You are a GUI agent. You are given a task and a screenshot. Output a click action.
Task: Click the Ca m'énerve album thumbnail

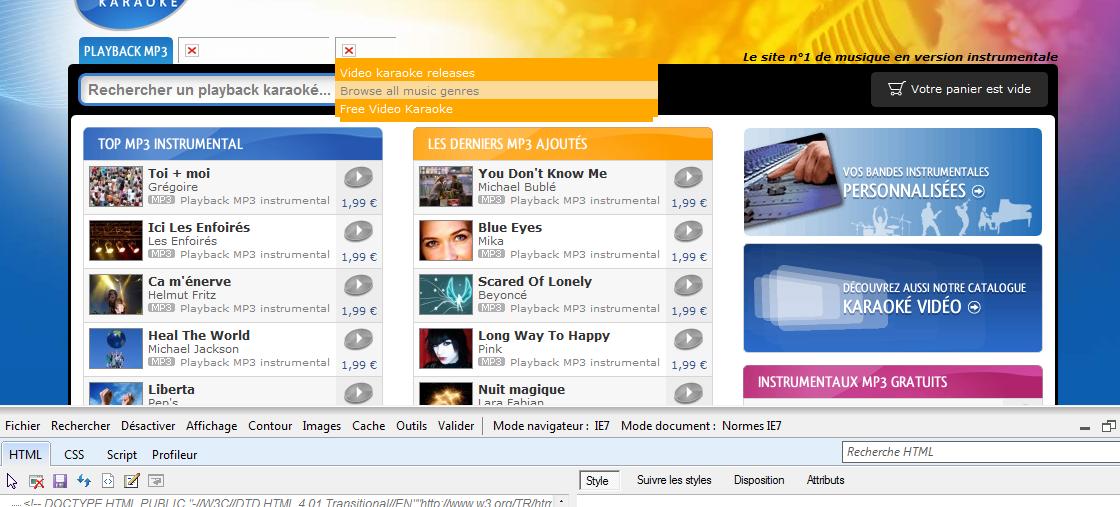tap(116, 294)
